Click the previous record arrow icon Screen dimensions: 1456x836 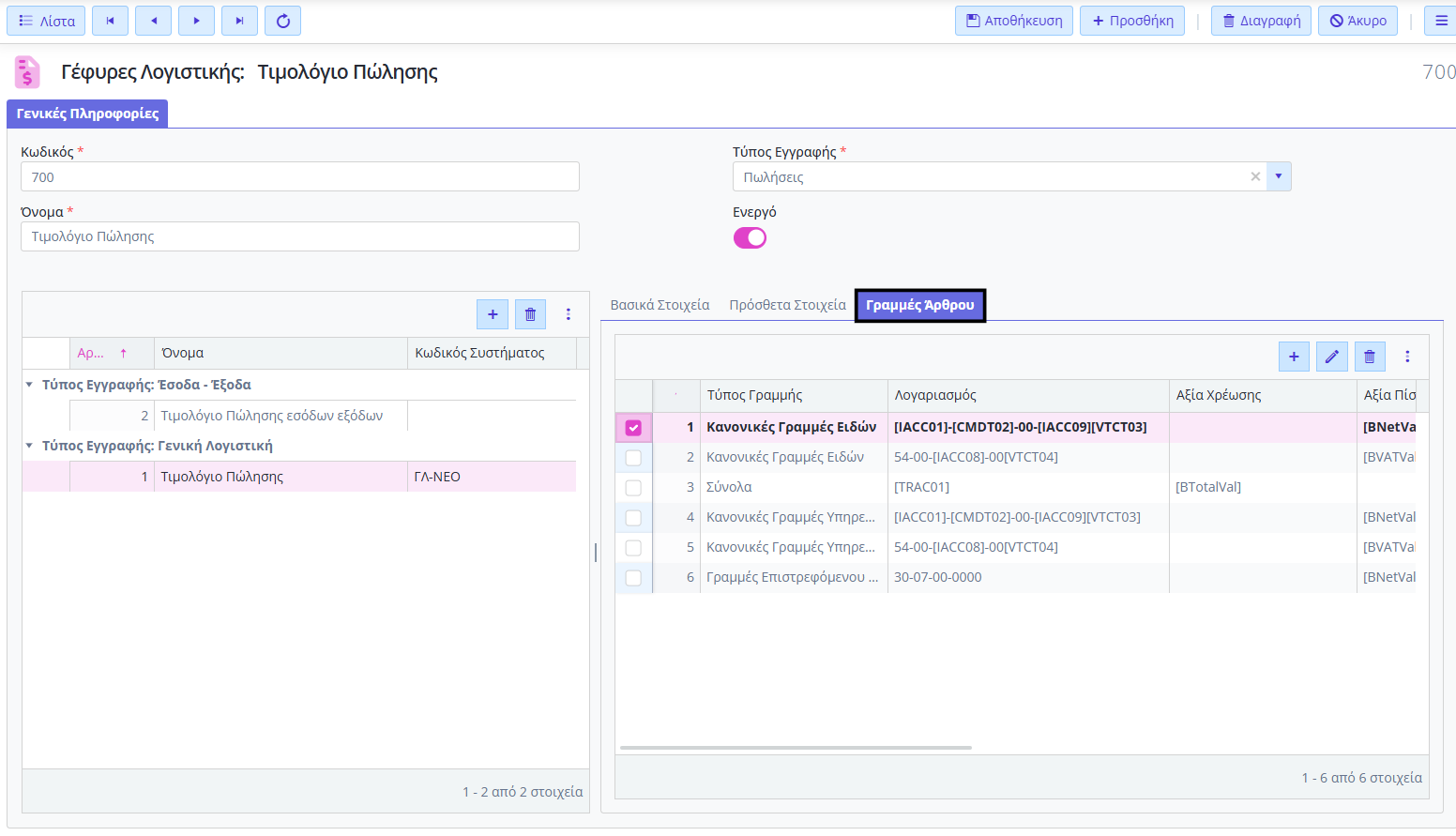[x=153, y=21]
